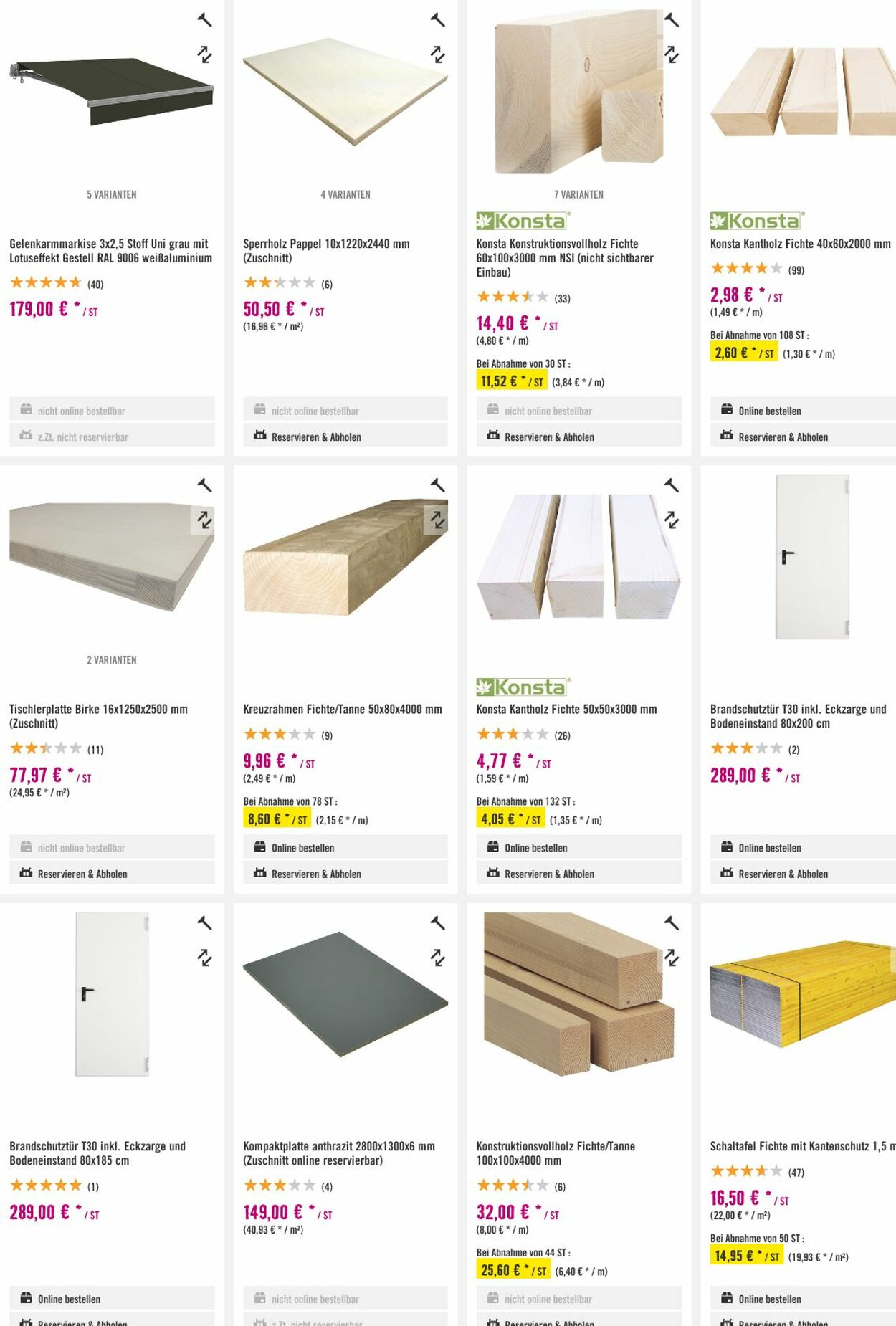Order Konsta Kantholz 40x60x2000 online
The width and height of the screenshot is (896, 1326).
[x=803, y=411]
